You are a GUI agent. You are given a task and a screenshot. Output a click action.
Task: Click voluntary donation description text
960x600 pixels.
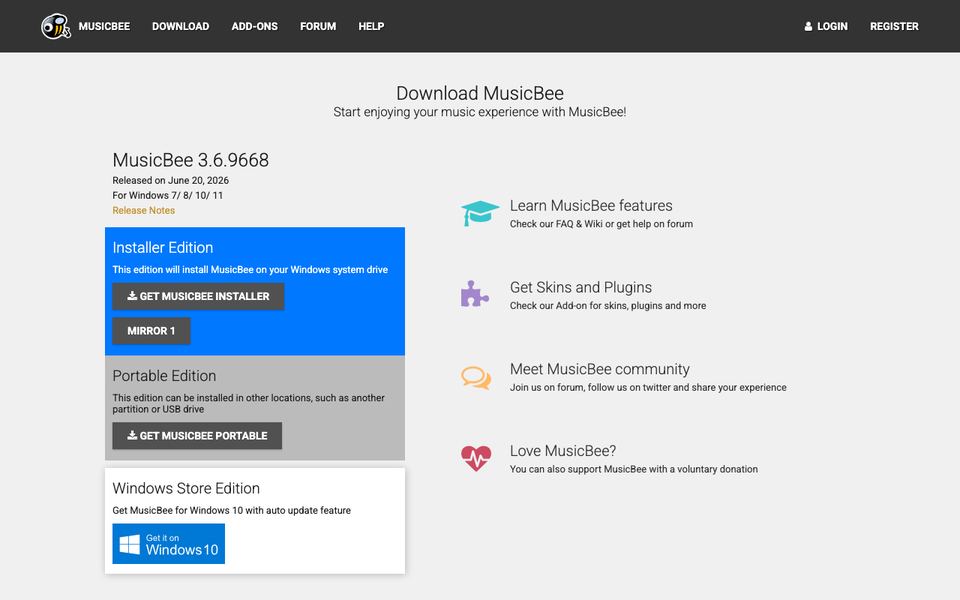(x=634, y=470)
